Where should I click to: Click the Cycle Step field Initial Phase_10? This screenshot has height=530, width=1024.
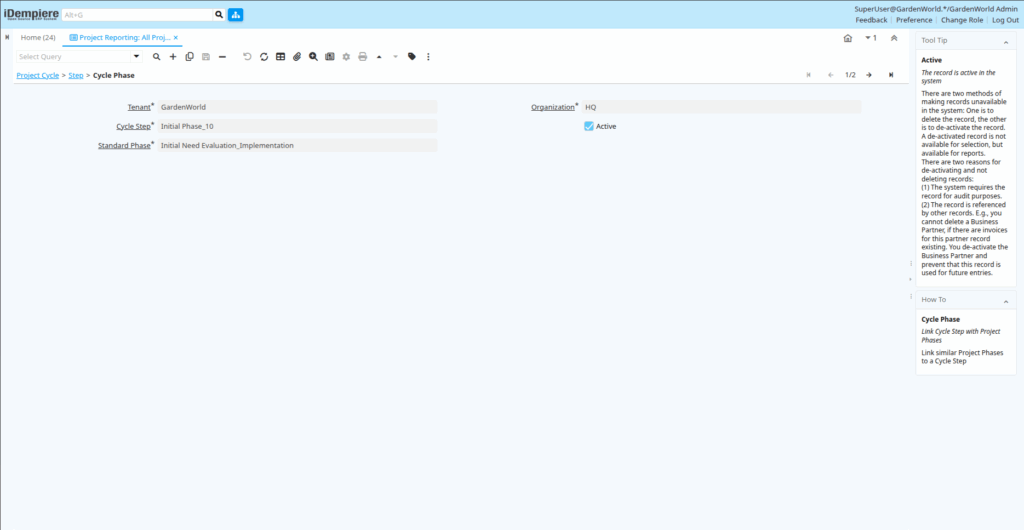pos(297,126)
